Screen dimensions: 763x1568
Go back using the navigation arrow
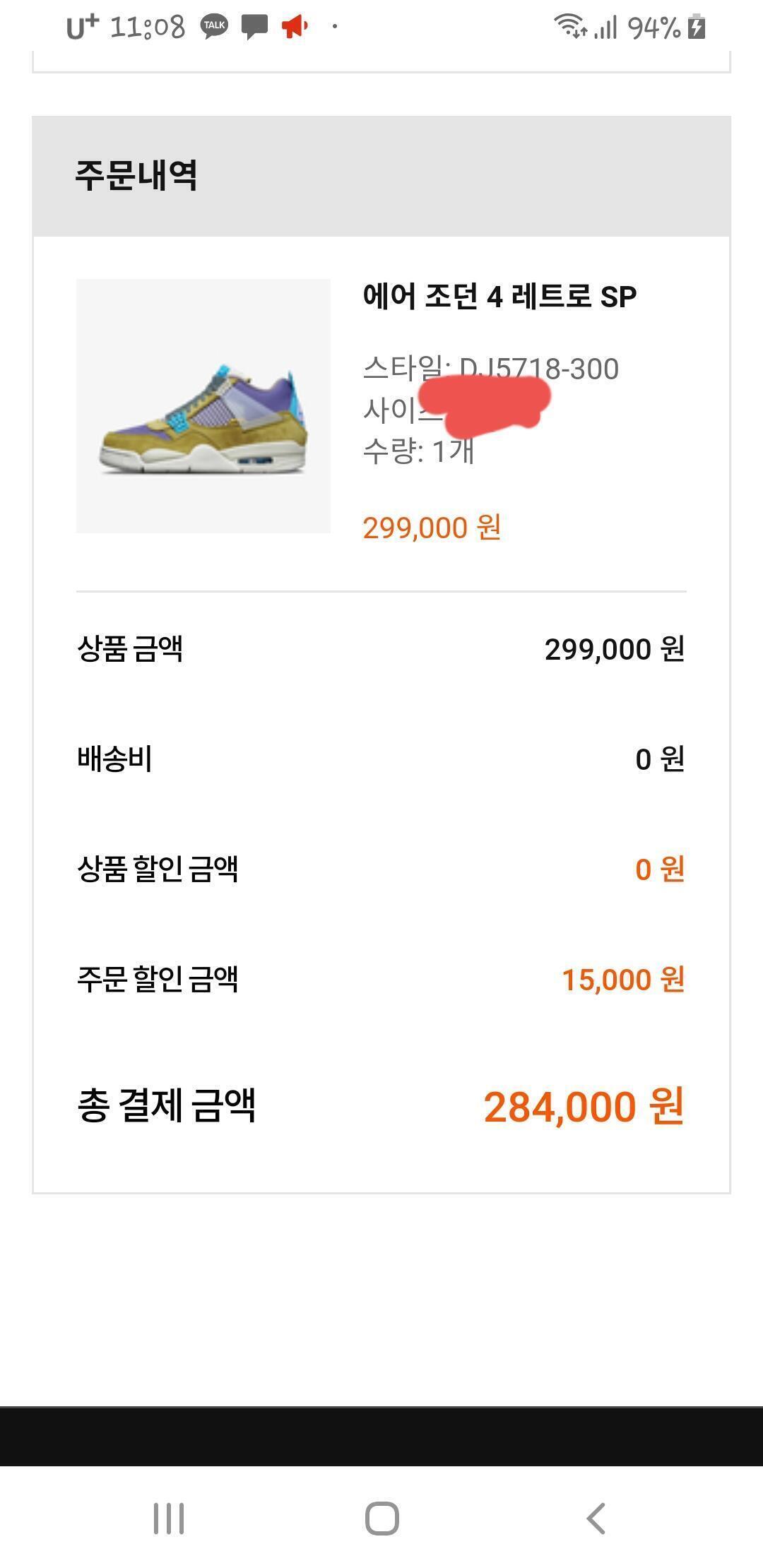pyautogui.click(x=596, y=1518)
